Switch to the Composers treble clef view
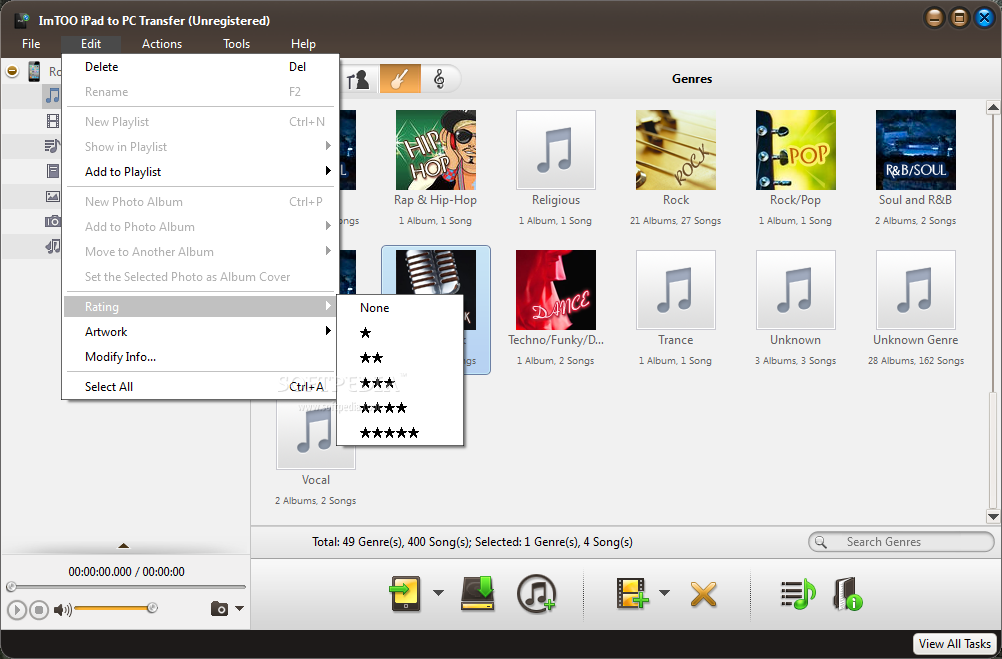Image resolution: width=1002 pixels, height=659 pixels. (x=439, y=79)
